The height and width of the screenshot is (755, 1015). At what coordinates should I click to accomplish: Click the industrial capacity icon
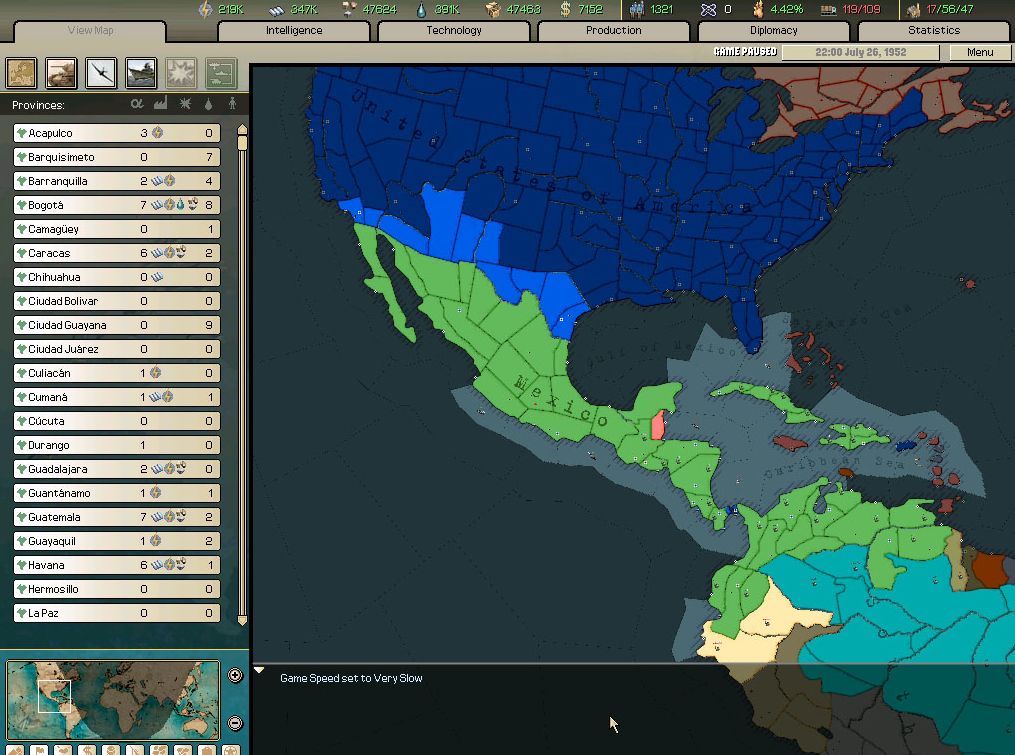[x=913, y=10]
